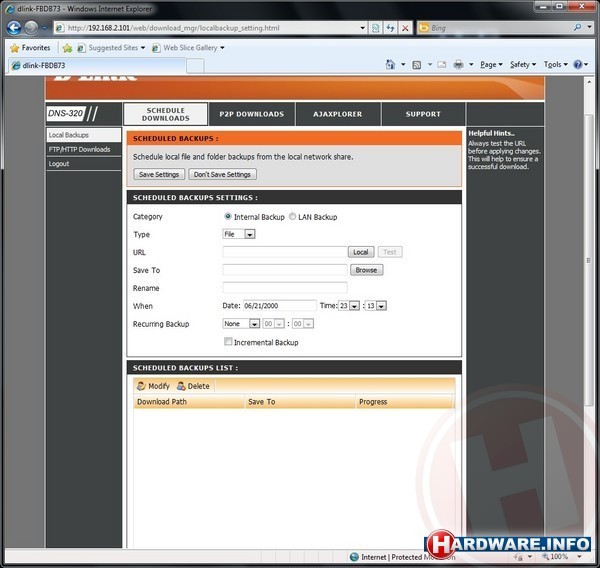This screenshot has width=600, height=568.
Task: Add to Favorites bar star icon
Action: coord(67,48)
